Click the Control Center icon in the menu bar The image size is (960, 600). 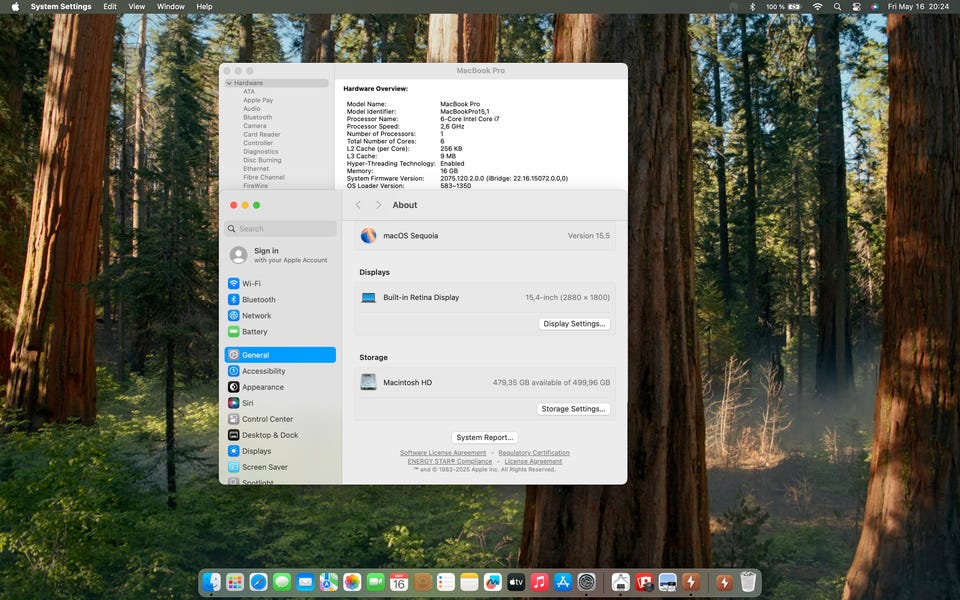point(856,7)
